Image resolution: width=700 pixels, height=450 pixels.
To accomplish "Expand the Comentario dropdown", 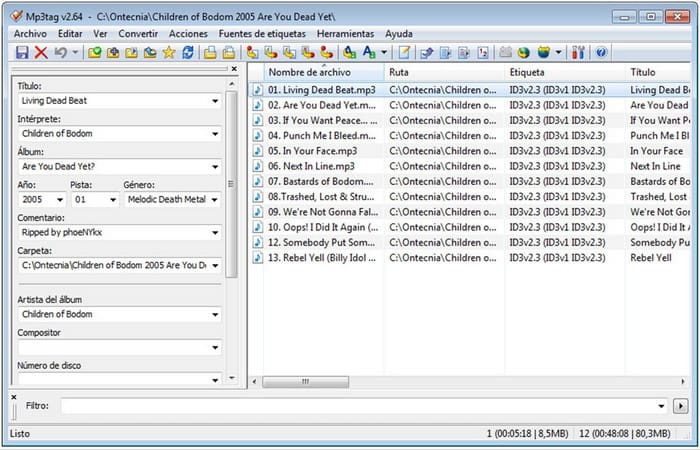I will coord(215,233).
